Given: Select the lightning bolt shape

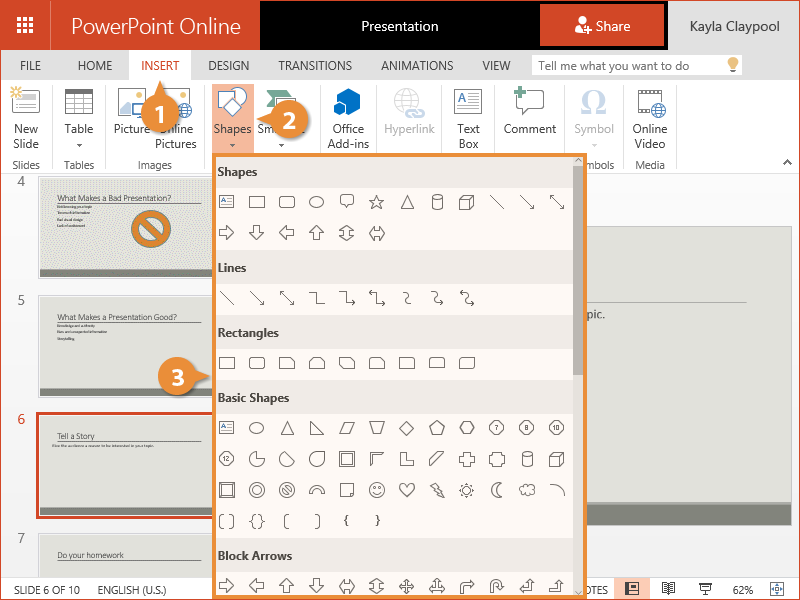Looking at the screenshot, I should pos(437,490).
